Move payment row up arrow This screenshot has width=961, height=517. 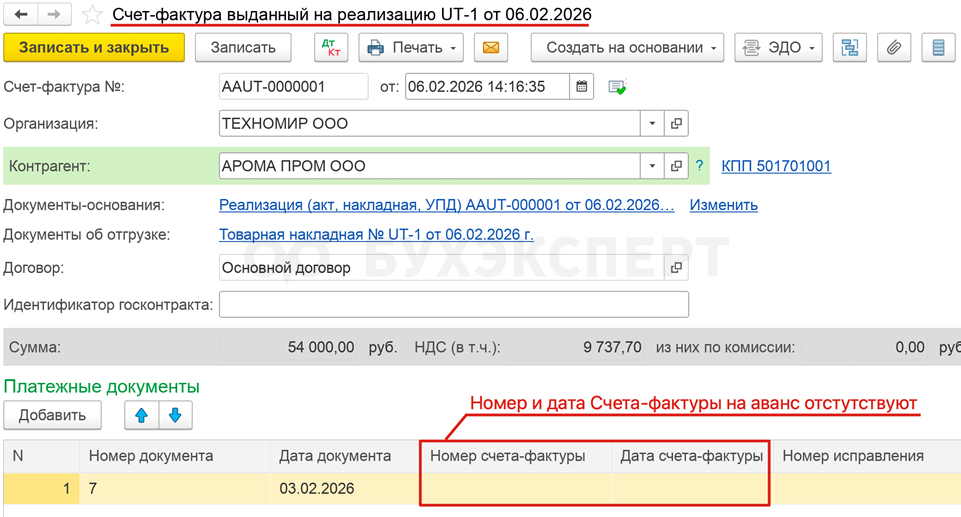point(142,415)
